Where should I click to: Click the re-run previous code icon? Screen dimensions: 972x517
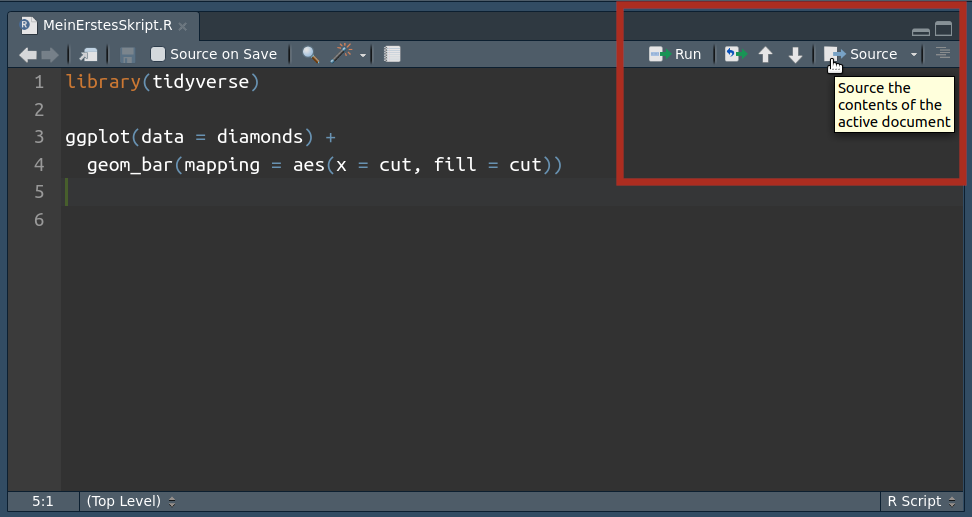pyautogui.click(x=735, y=55)
